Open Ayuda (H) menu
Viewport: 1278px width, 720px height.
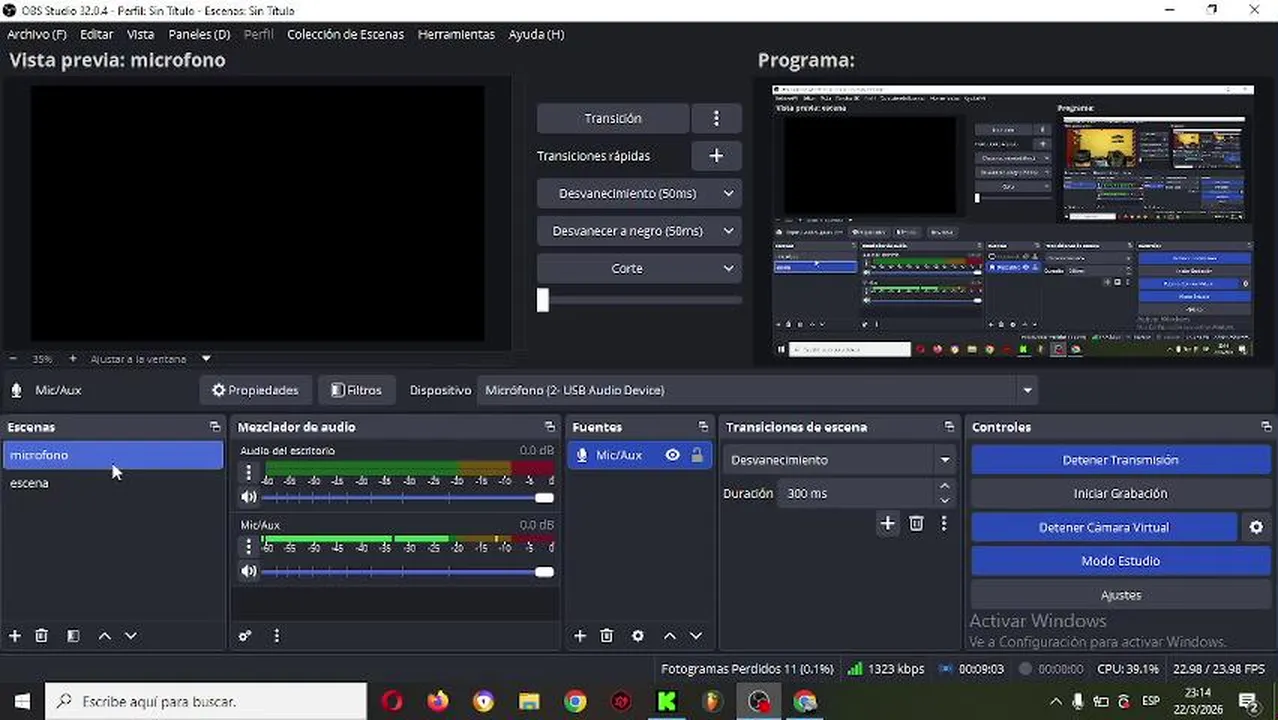click(536, 34)
